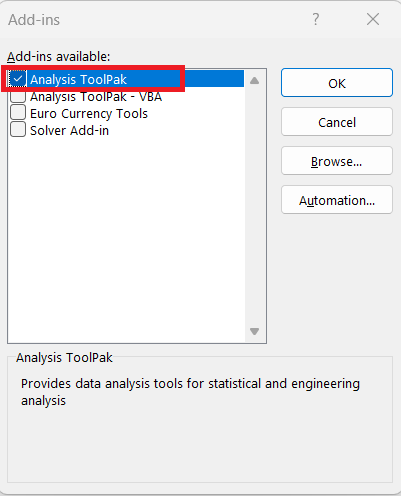Select the Euro Currency Tools label

click(x=89, y=114)
